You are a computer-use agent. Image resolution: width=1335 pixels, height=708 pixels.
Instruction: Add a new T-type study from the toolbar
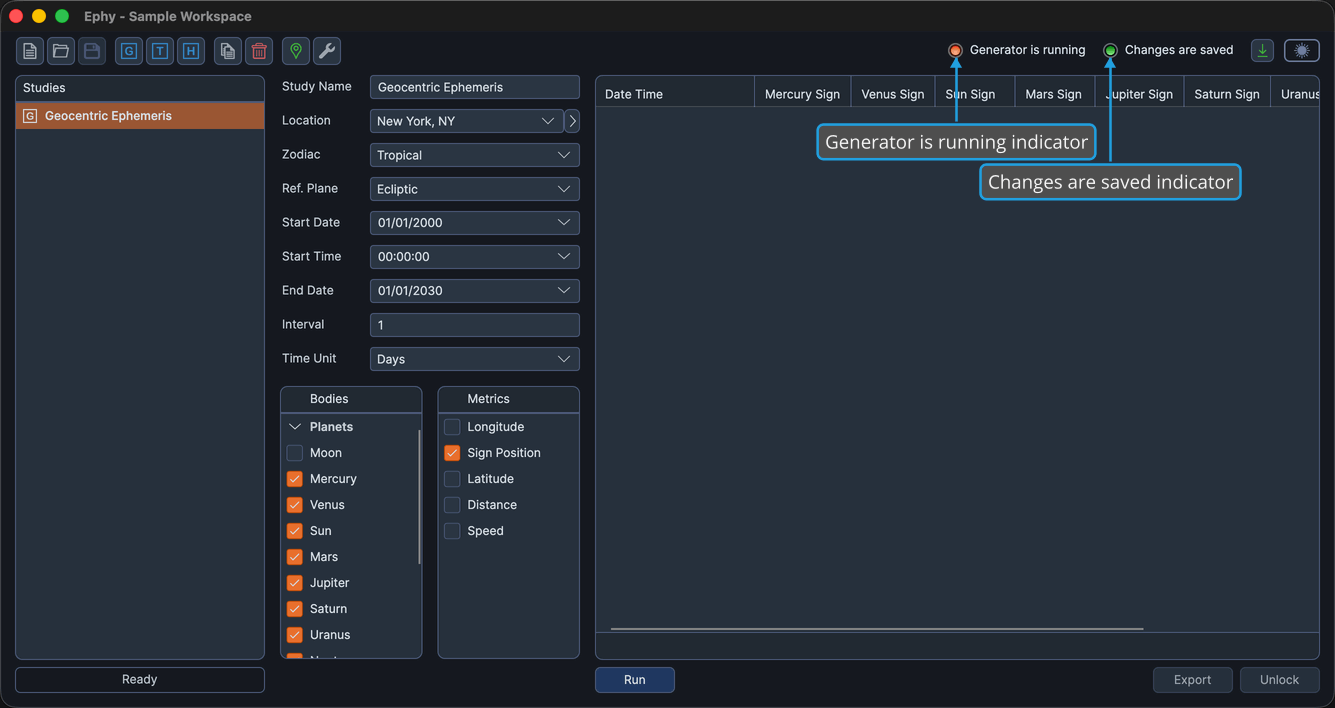(160, 51)
